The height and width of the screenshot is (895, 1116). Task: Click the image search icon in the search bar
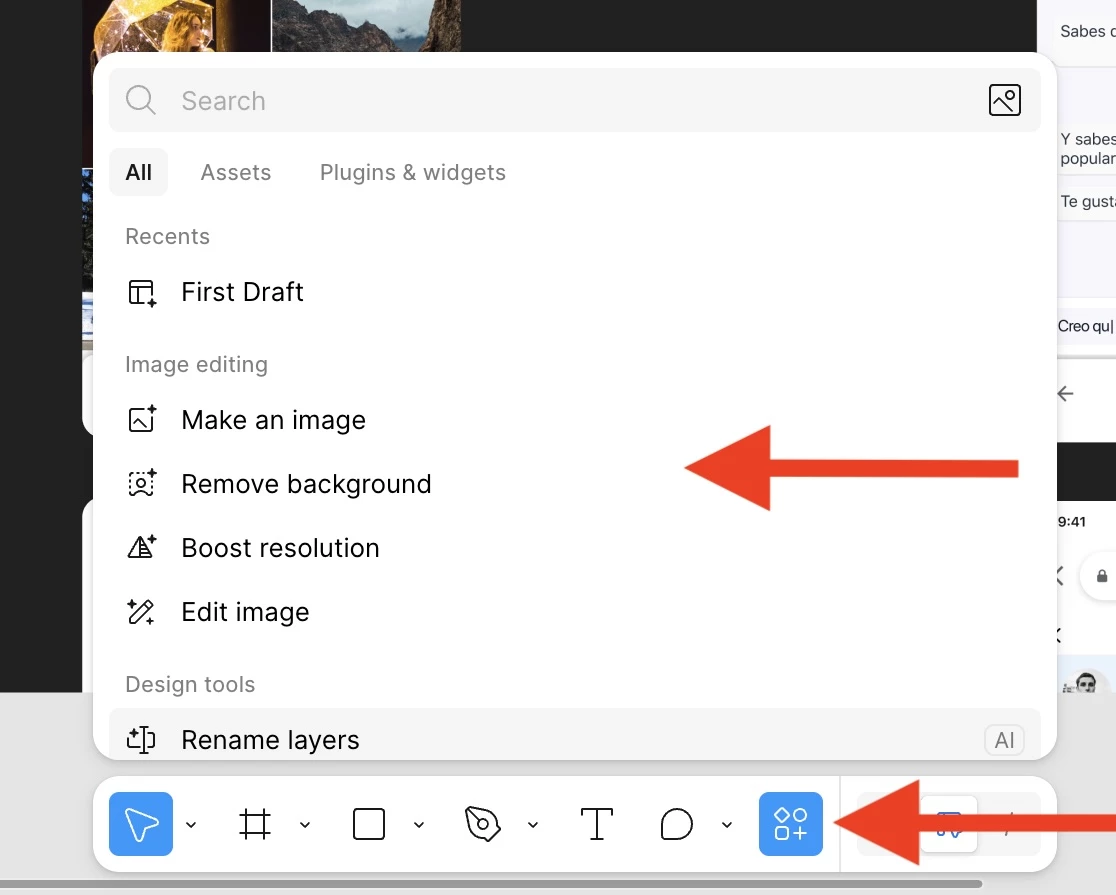click(1004, 100)
